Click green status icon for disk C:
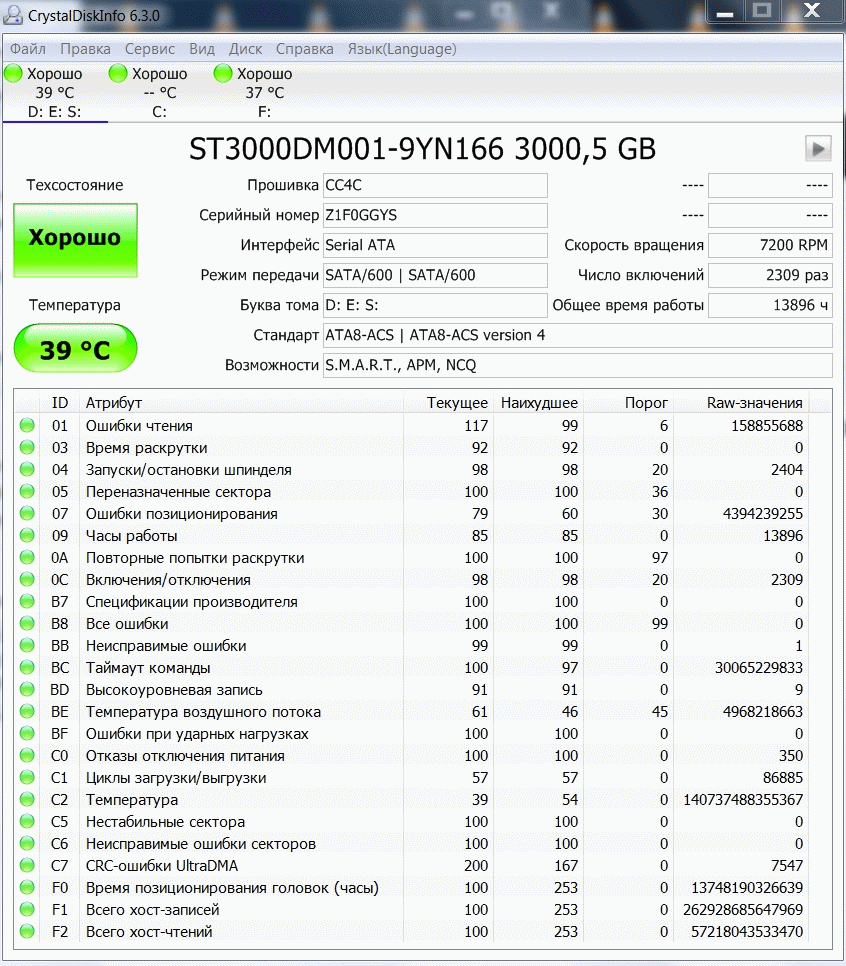 click(118, 74)
